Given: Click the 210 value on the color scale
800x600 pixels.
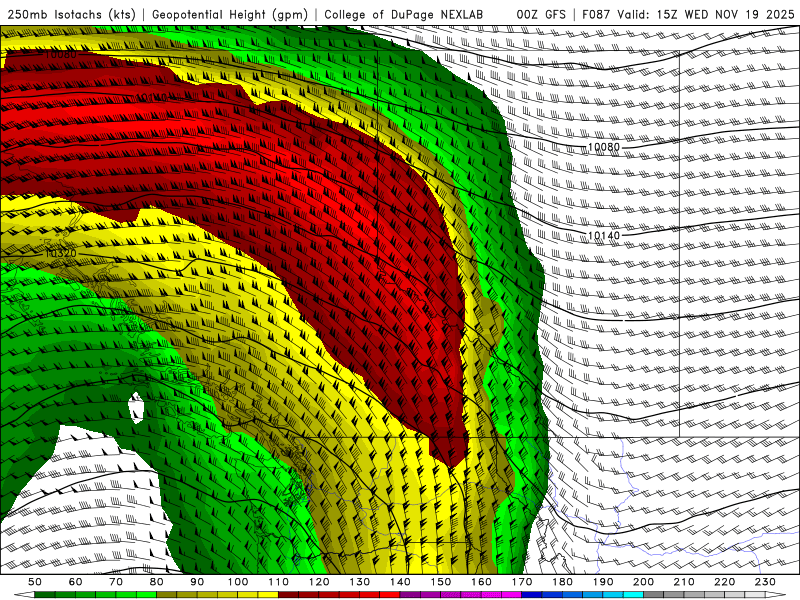Looking at the screenshot, I should (x=684, y=582).
